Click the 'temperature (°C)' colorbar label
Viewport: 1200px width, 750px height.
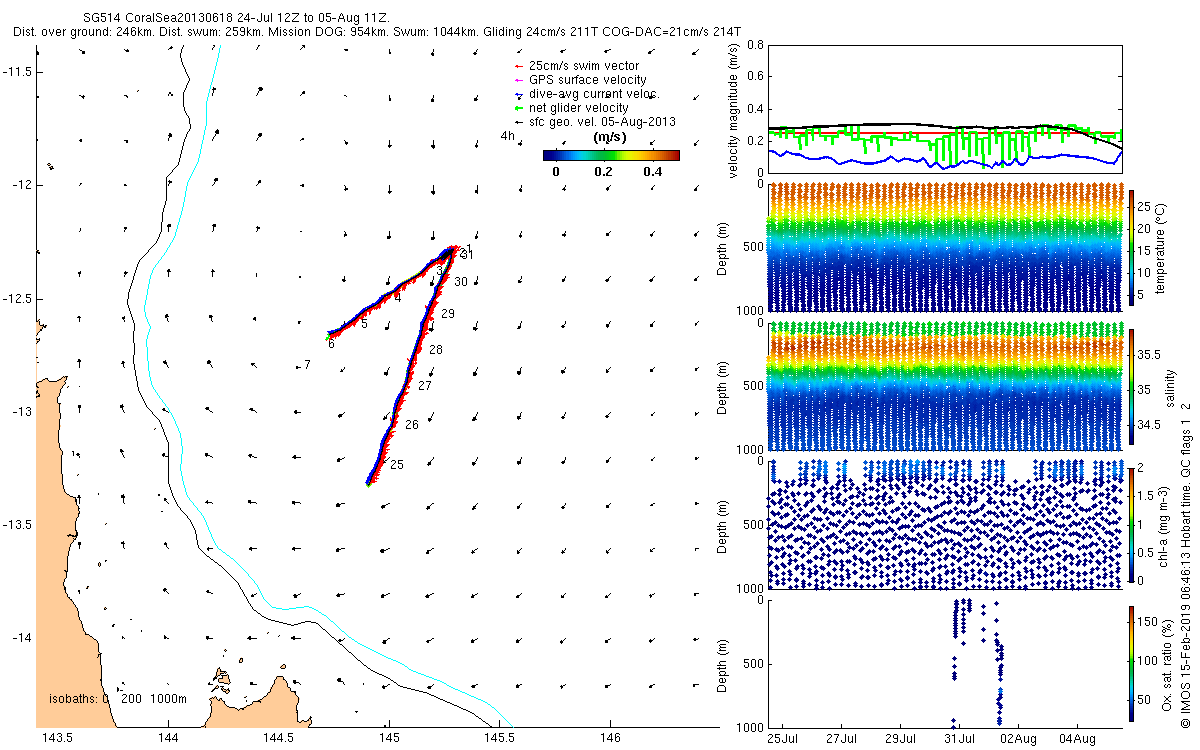pyautogui.click(x=1161, y=247)
